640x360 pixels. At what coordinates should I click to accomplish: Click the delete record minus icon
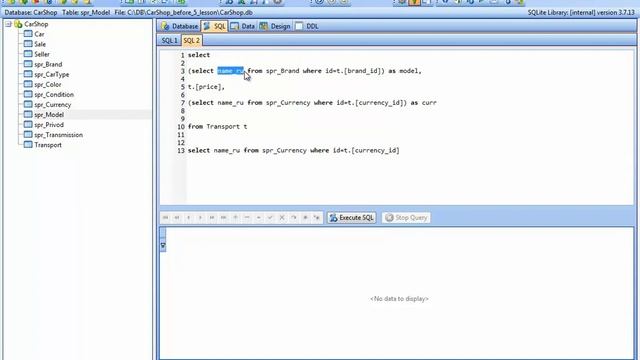[x=247, y=218]
